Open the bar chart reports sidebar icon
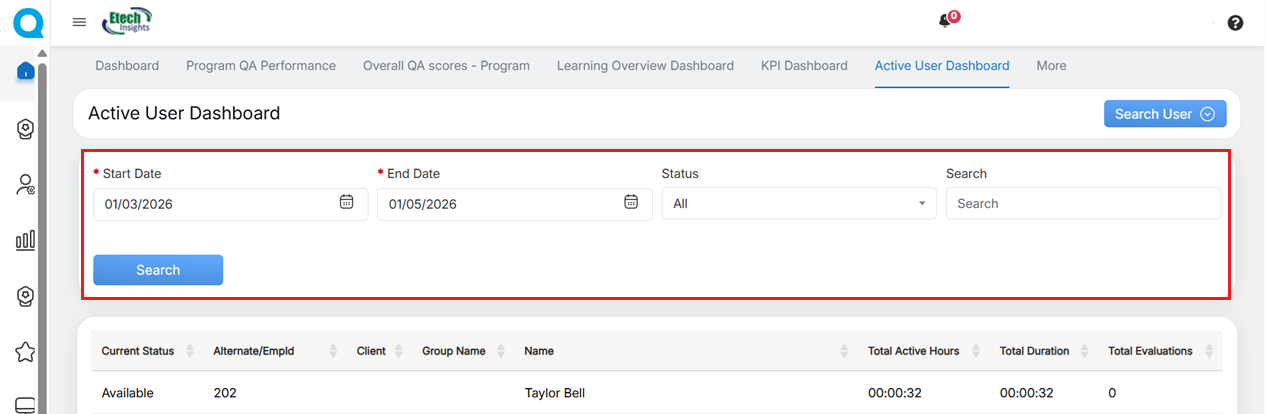Screen dimensions: 1266x414 (26, 240)
